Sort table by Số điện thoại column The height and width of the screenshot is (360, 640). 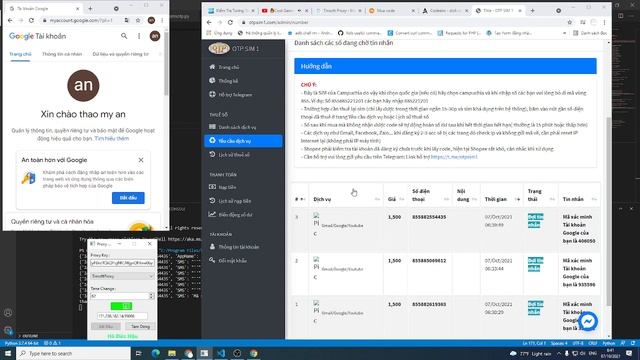430,195
